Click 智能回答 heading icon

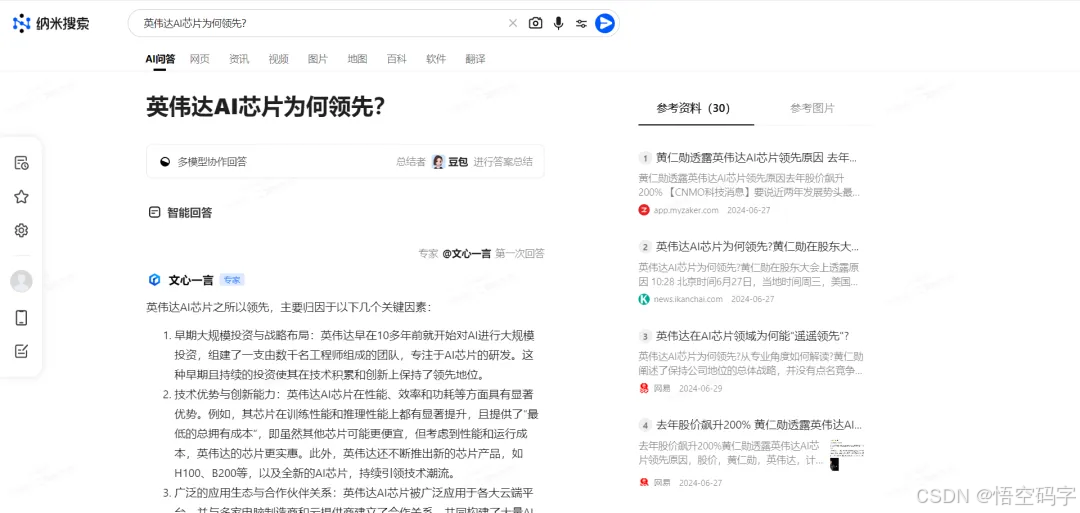click(x=154, y=213)
